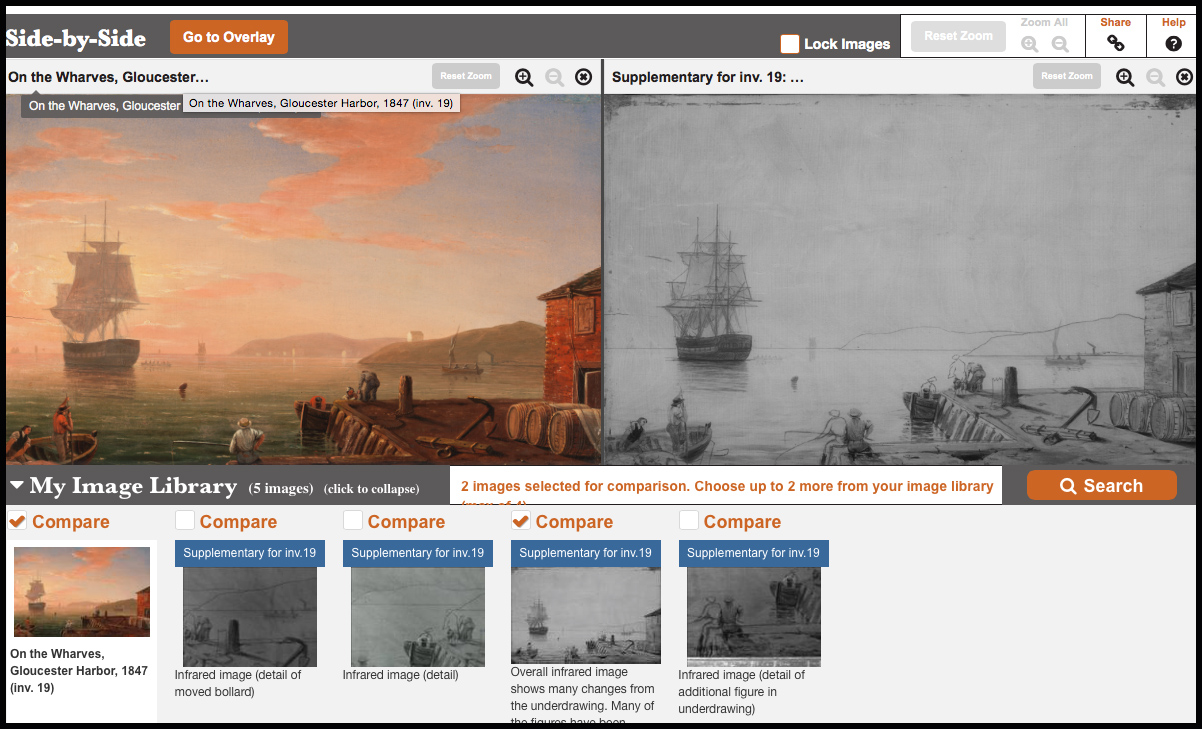The image size is (1202, 729).
Task: Check Compare for the moved bollard detail
Action: tap(185, 520)
